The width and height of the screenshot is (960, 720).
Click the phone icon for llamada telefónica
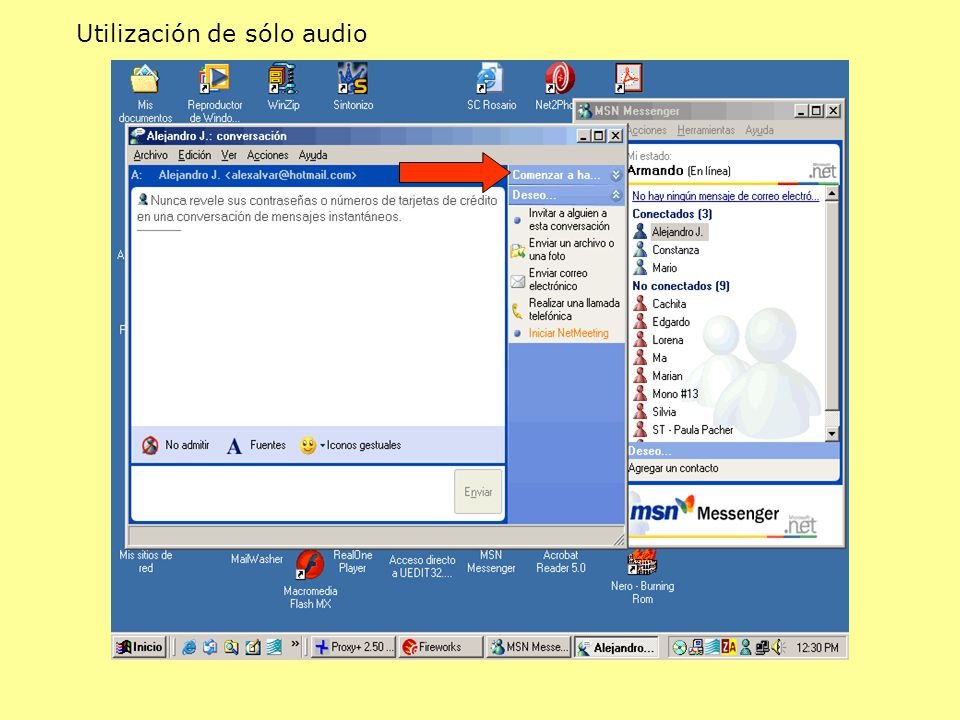point(517,310)
